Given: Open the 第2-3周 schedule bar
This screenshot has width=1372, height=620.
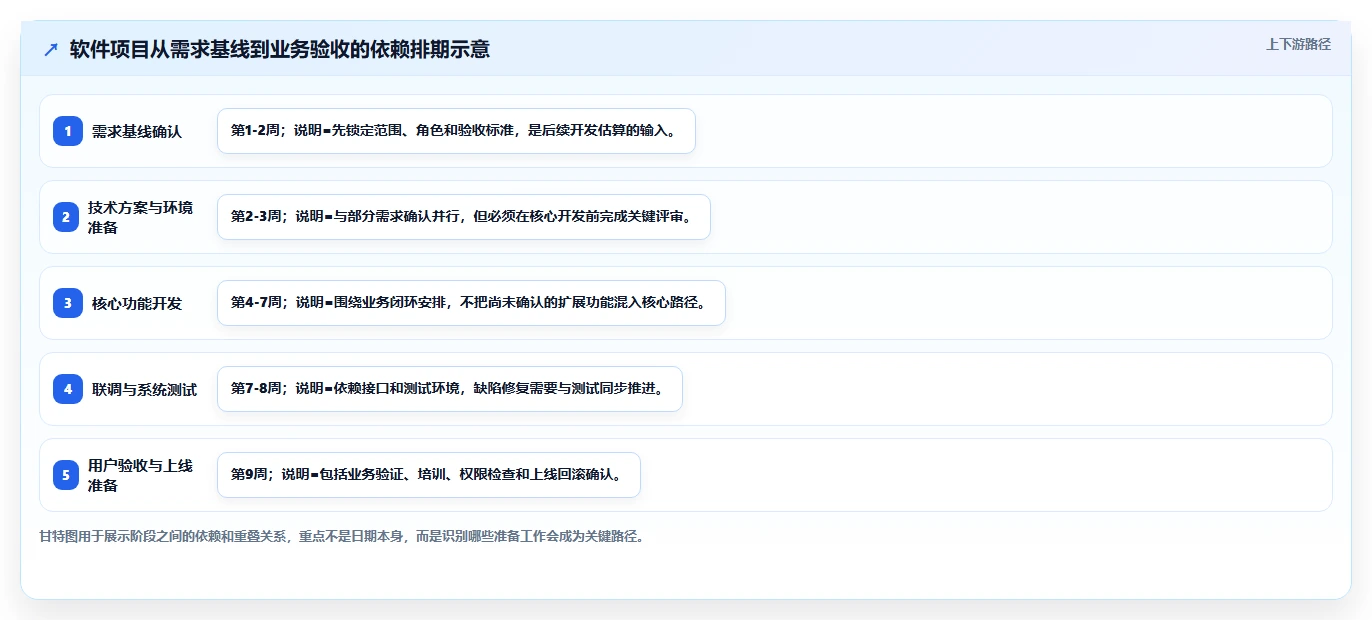Looking at the screenshot, I should [463, 217].
